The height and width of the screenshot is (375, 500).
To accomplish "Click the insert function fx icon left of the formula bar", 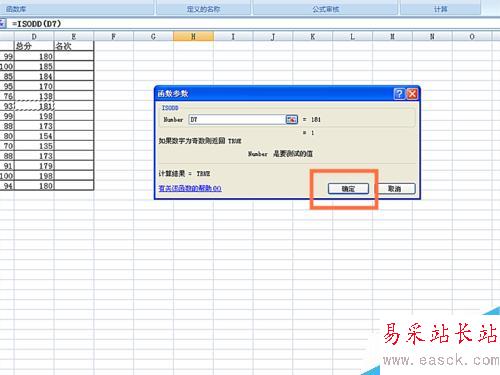I will (x=3, y=24).
